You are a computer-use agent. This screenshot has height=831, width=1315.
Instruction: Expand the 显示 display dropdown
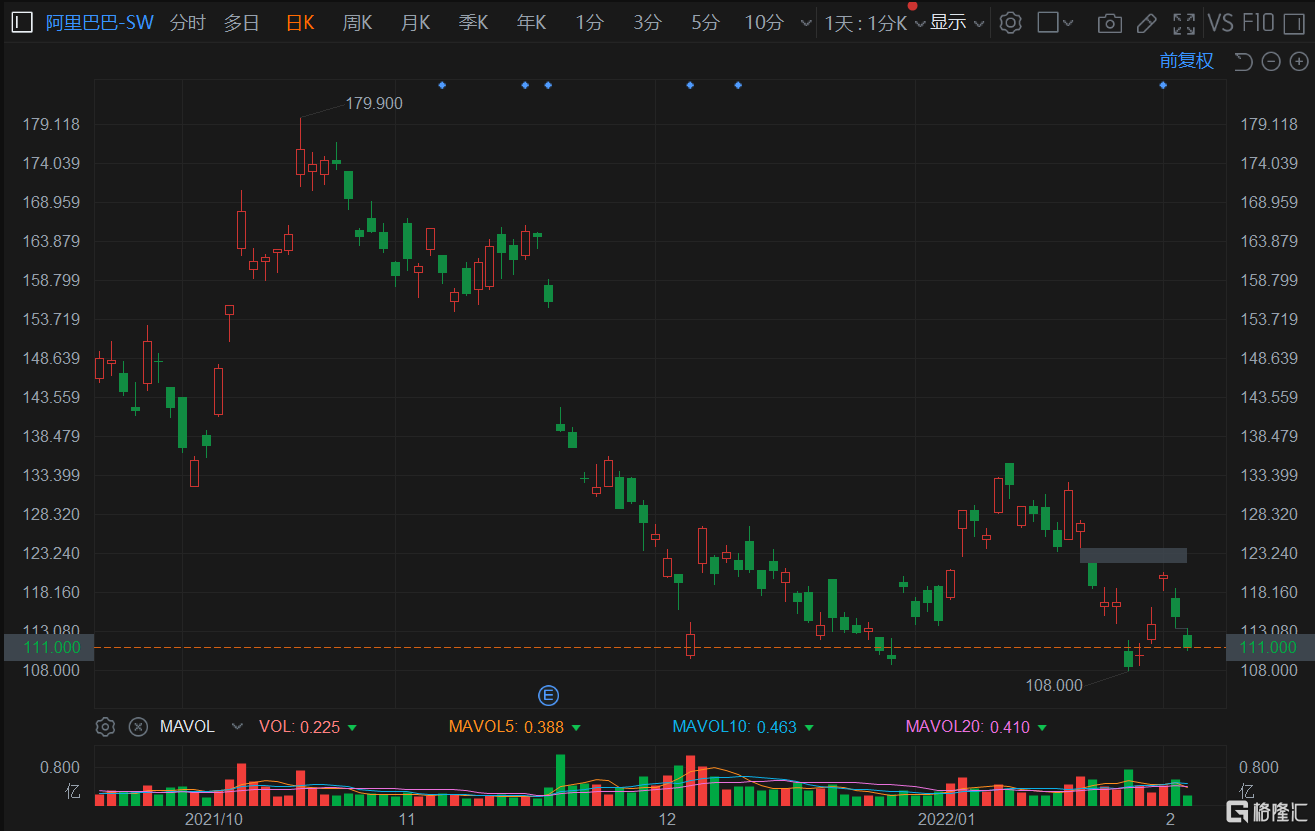coord(957,22)
